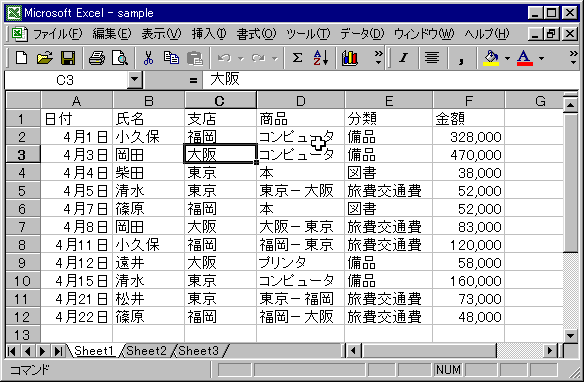Select column A header
Image resolution: width=584 pixels, height=382 pixels.
click(x=76, y=101)
